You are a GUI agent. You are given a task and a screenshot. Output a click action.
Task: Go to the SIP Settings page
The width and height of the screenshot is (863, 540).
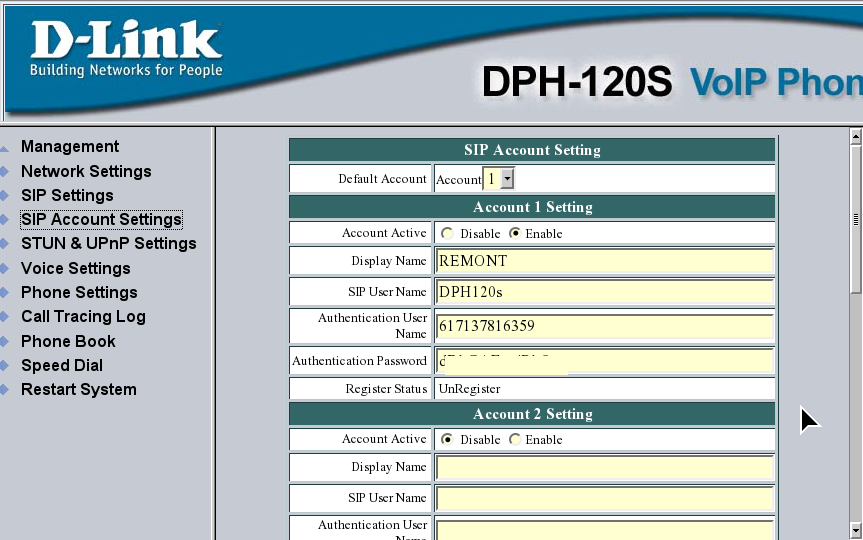point(67,195)
